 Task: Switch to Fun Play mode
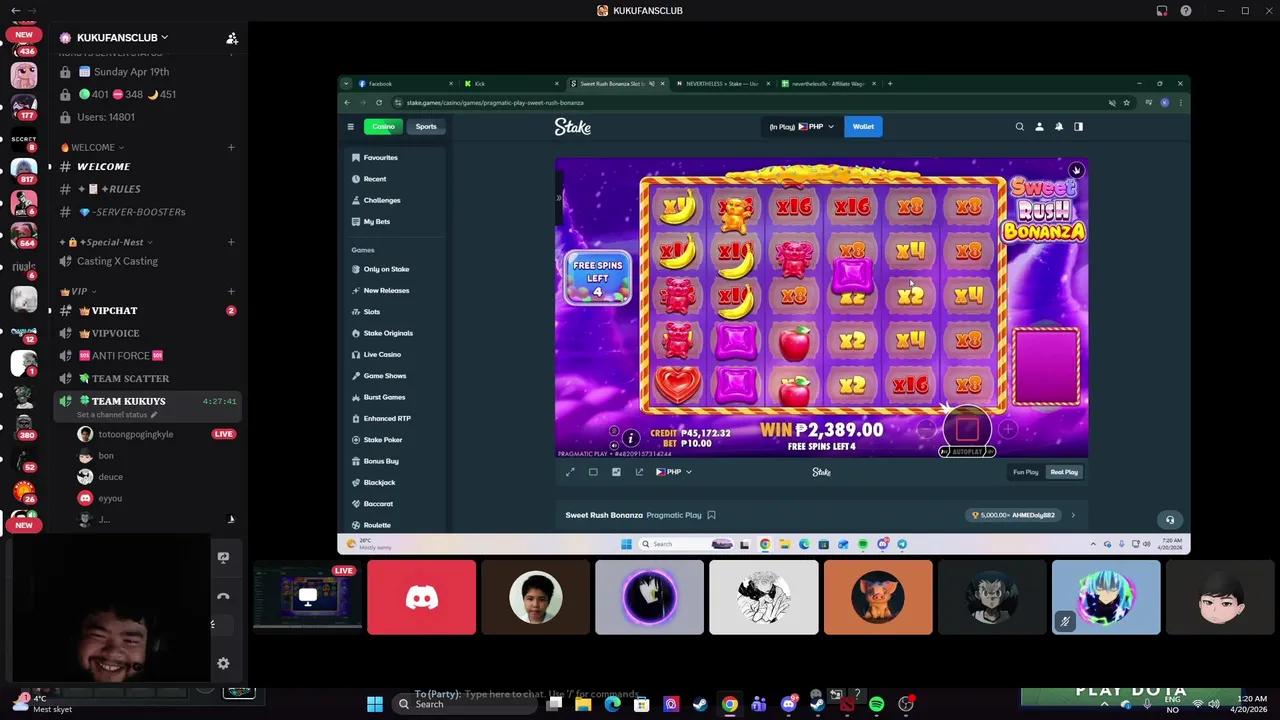click(x=1025, y=471)
